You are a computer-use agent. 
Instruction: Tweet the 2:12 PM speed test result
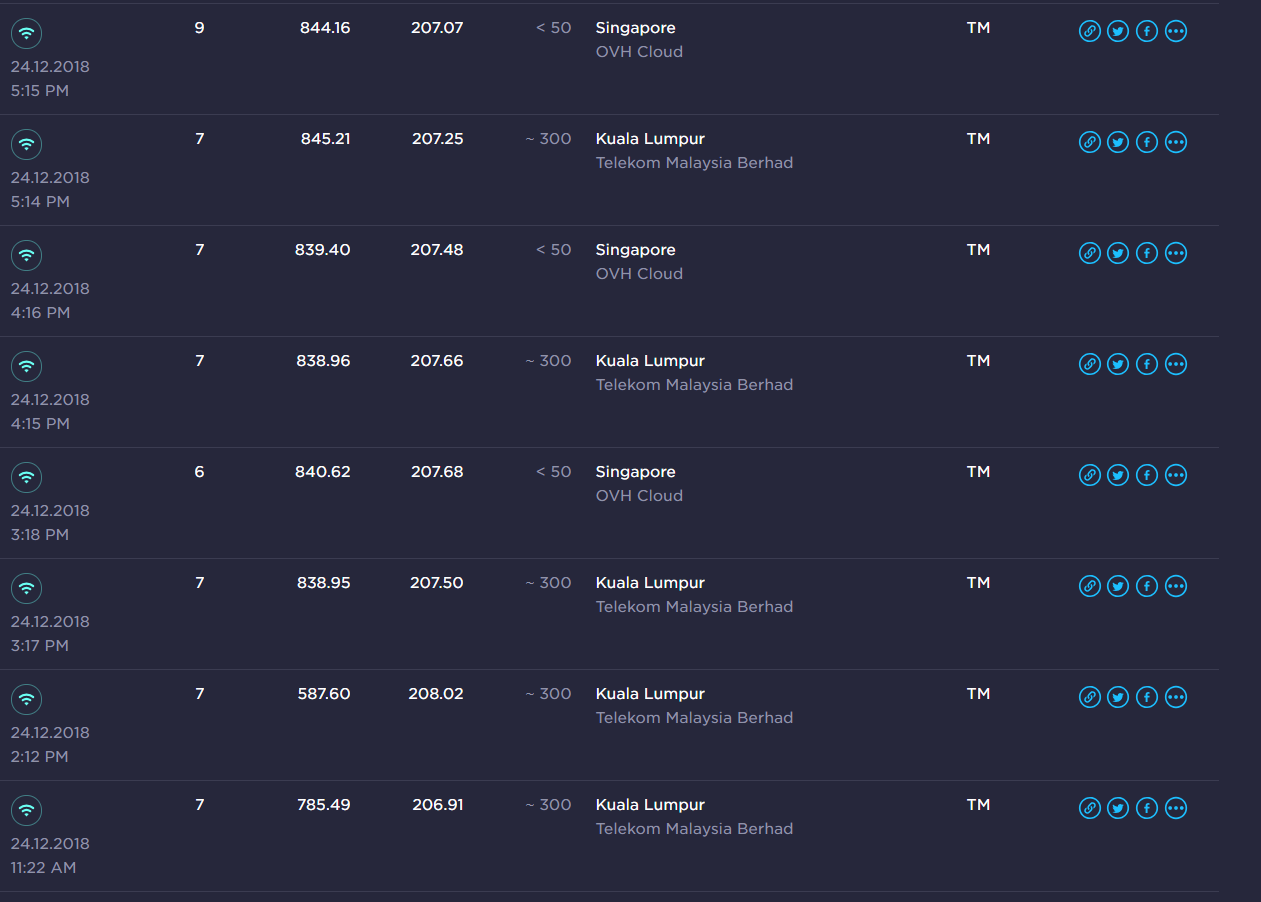click(1118, 698)
